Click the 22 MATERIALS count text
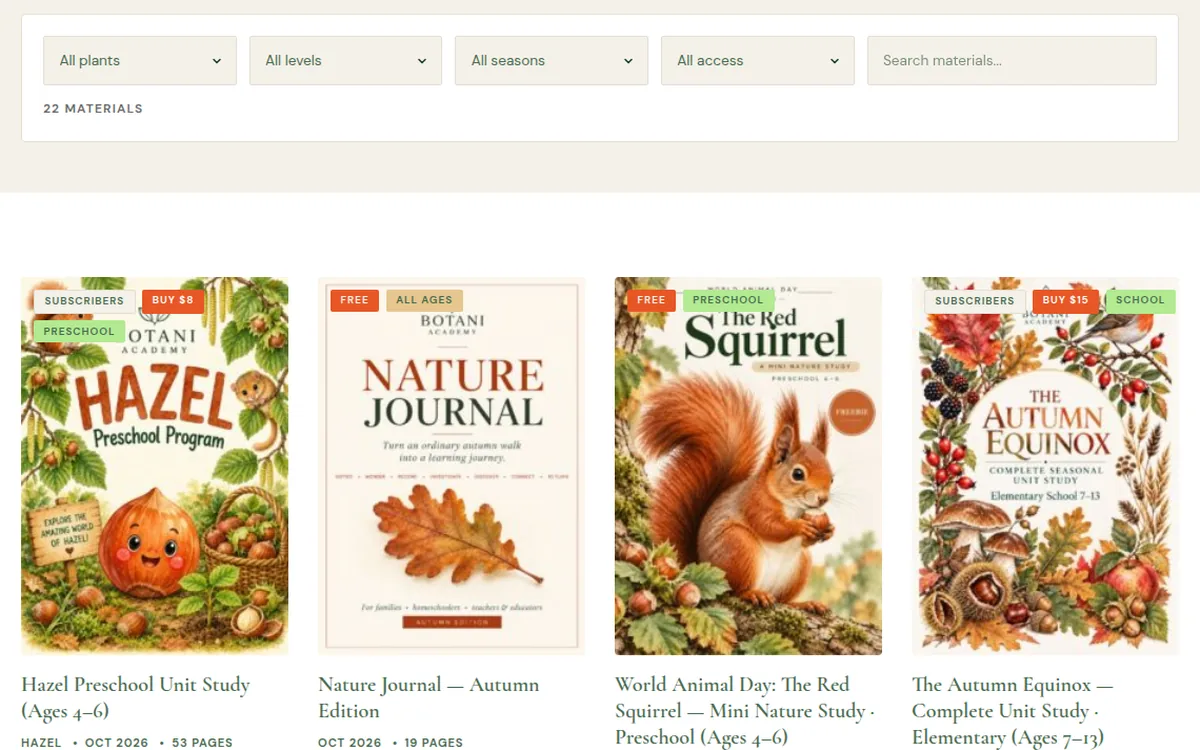 click(x=93, y=108)
